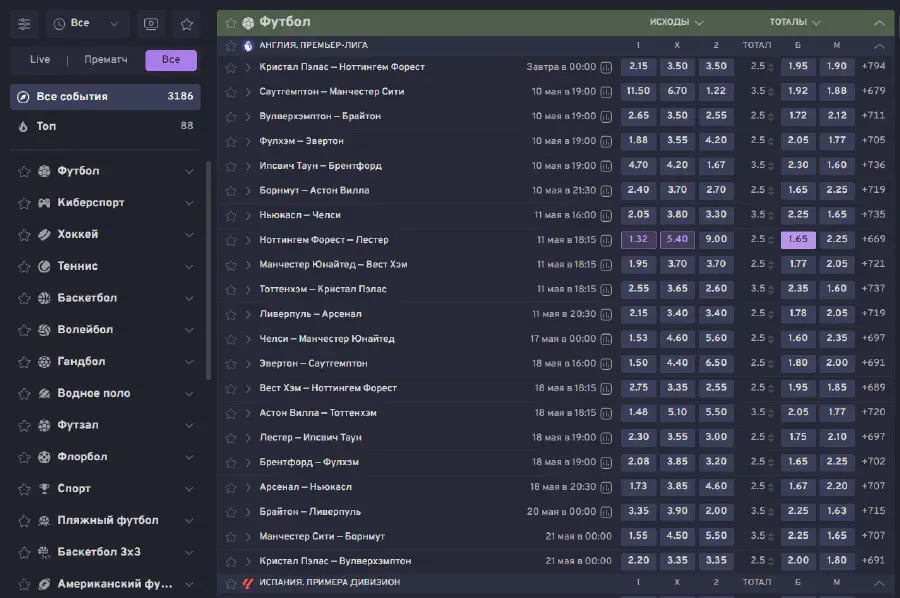Open statistics icon for Ливерпуль – Арсенал
The image size is (900, 598).
tap(606, 314)
